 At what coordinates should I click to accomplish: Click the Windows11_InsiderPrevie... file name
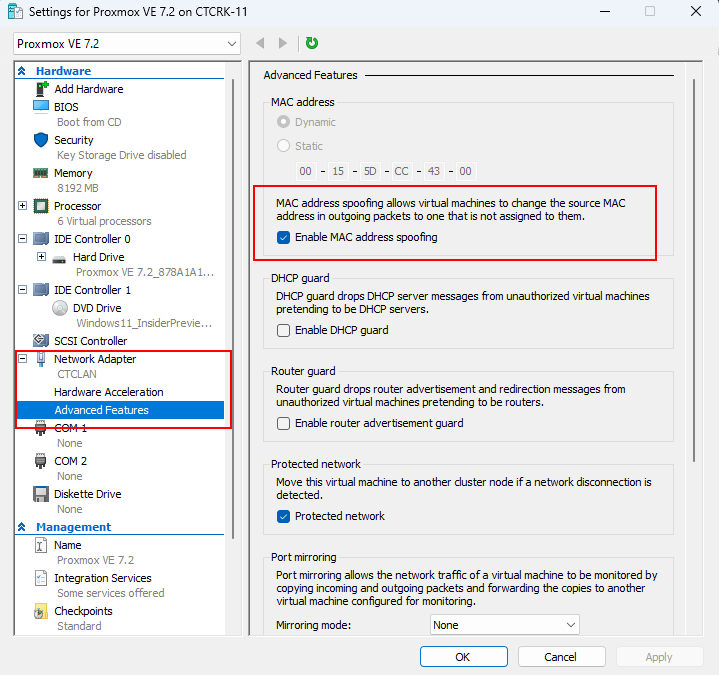coord(144,323)
